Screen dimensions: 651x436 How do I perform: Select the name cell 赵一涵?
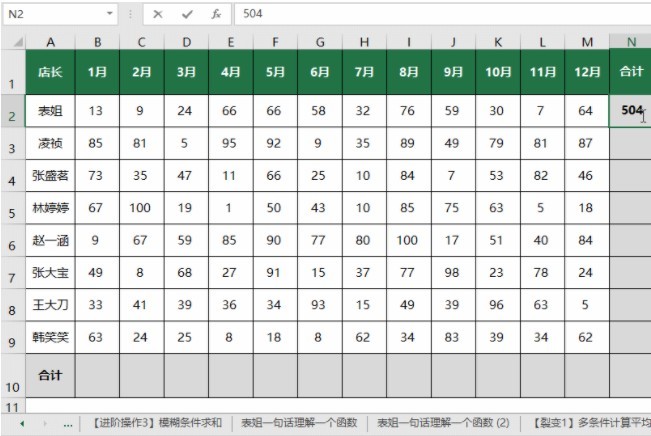click(51, 240)
